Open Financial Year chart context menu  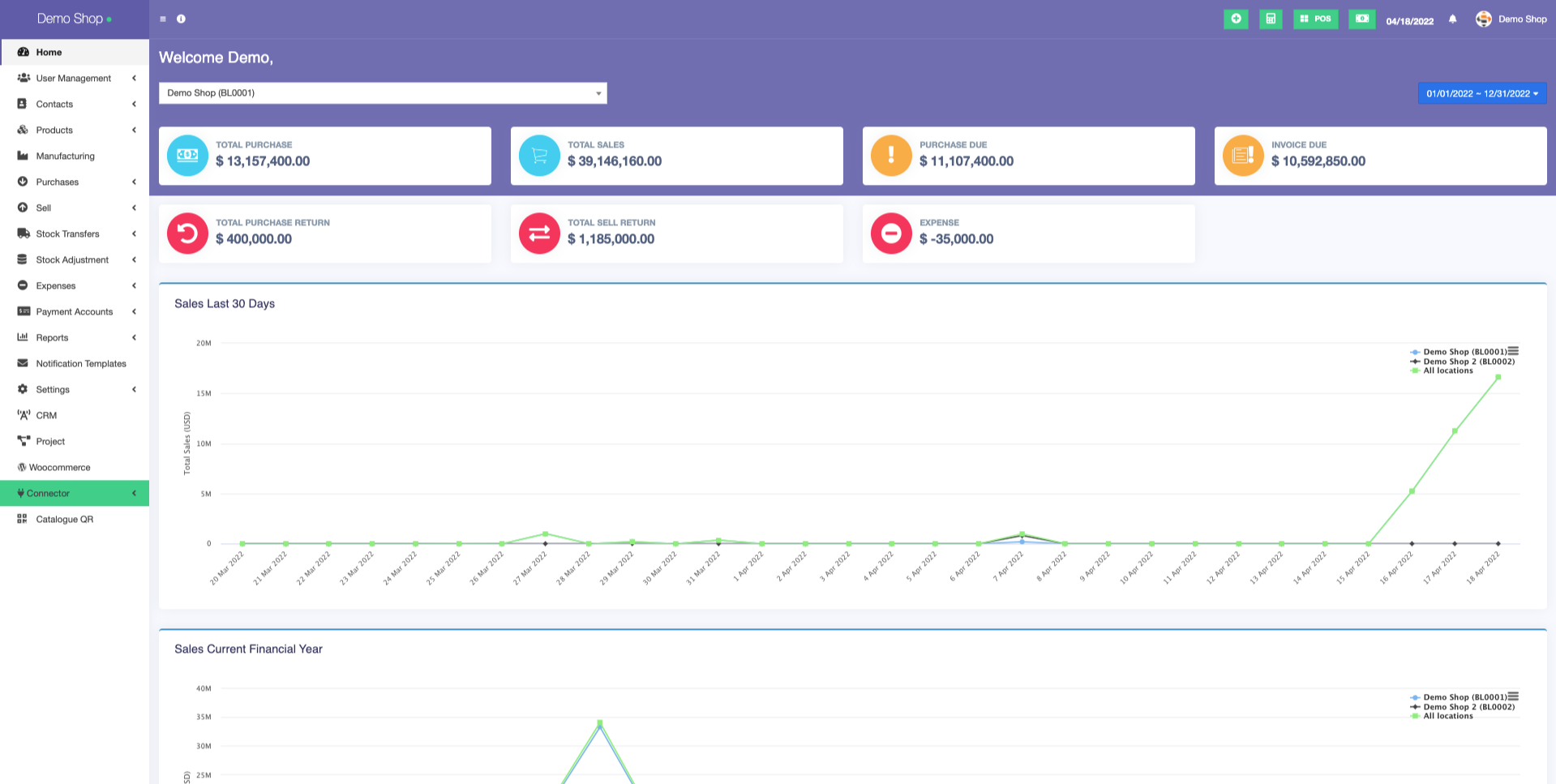coord(1513,696)
